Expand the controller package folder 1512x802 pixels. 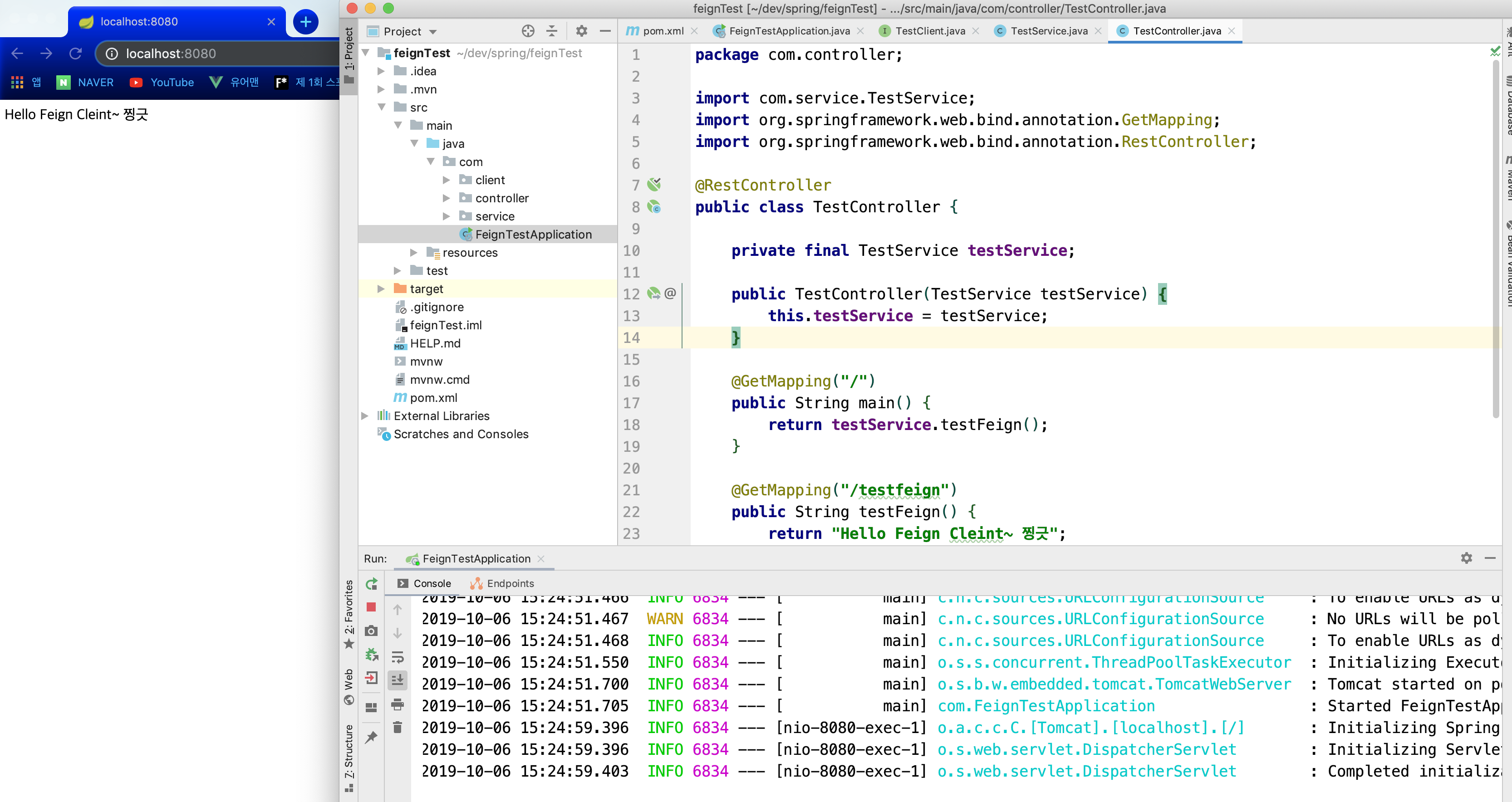pos(446,198)
